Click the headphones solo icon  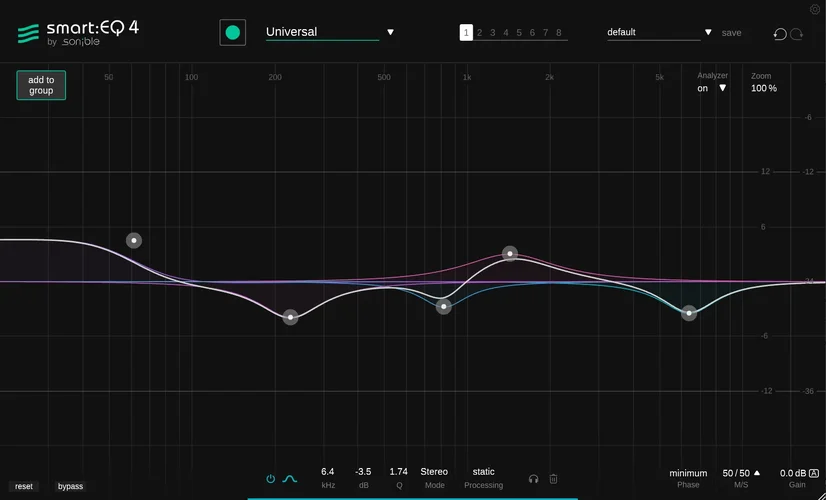pyautogui.click(x=533, y=479)
